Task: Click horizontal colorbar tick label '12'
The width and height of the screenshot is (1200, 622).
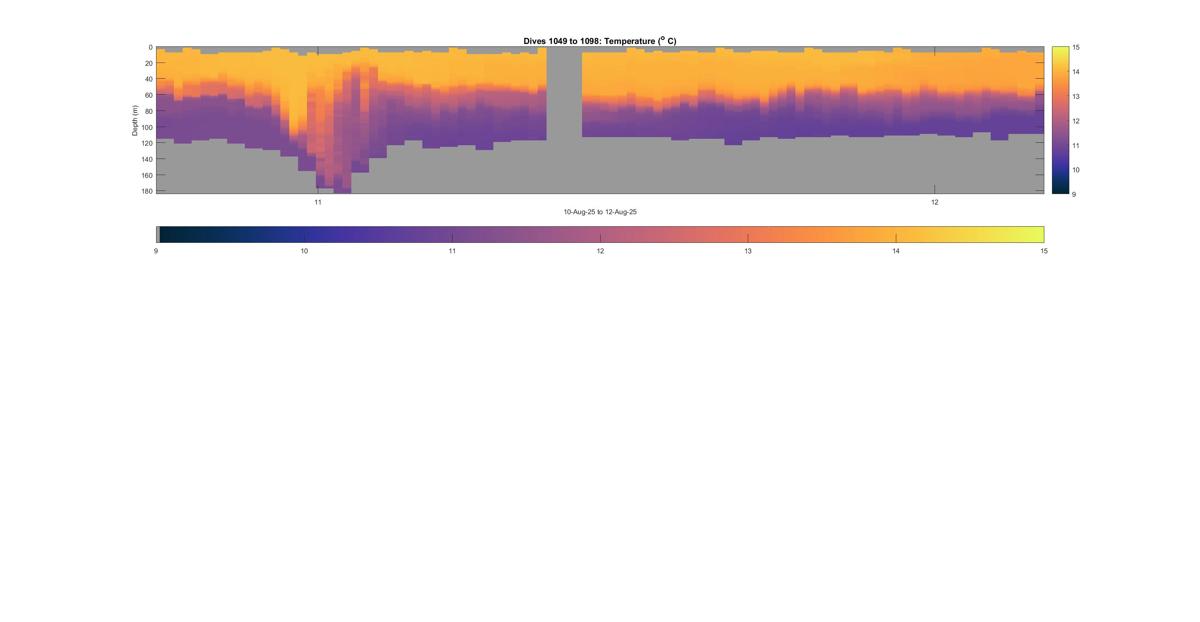Action: [600, 252]
